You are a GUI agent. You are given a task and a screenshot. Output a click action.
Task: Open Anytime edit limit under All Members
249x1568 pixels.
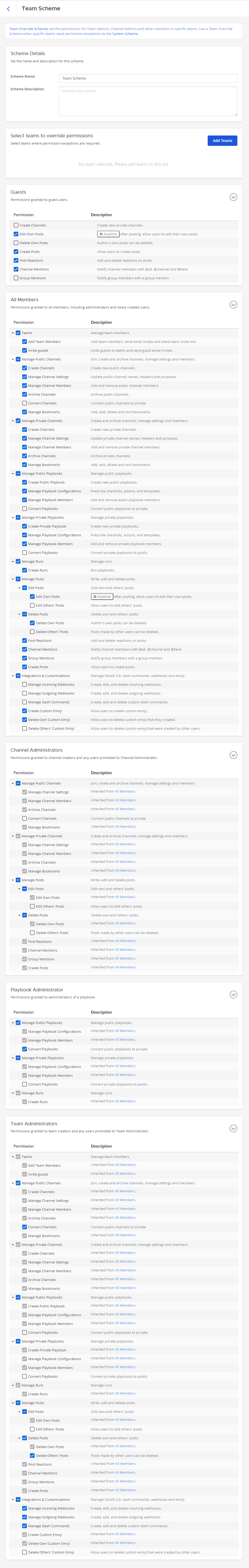102,597
